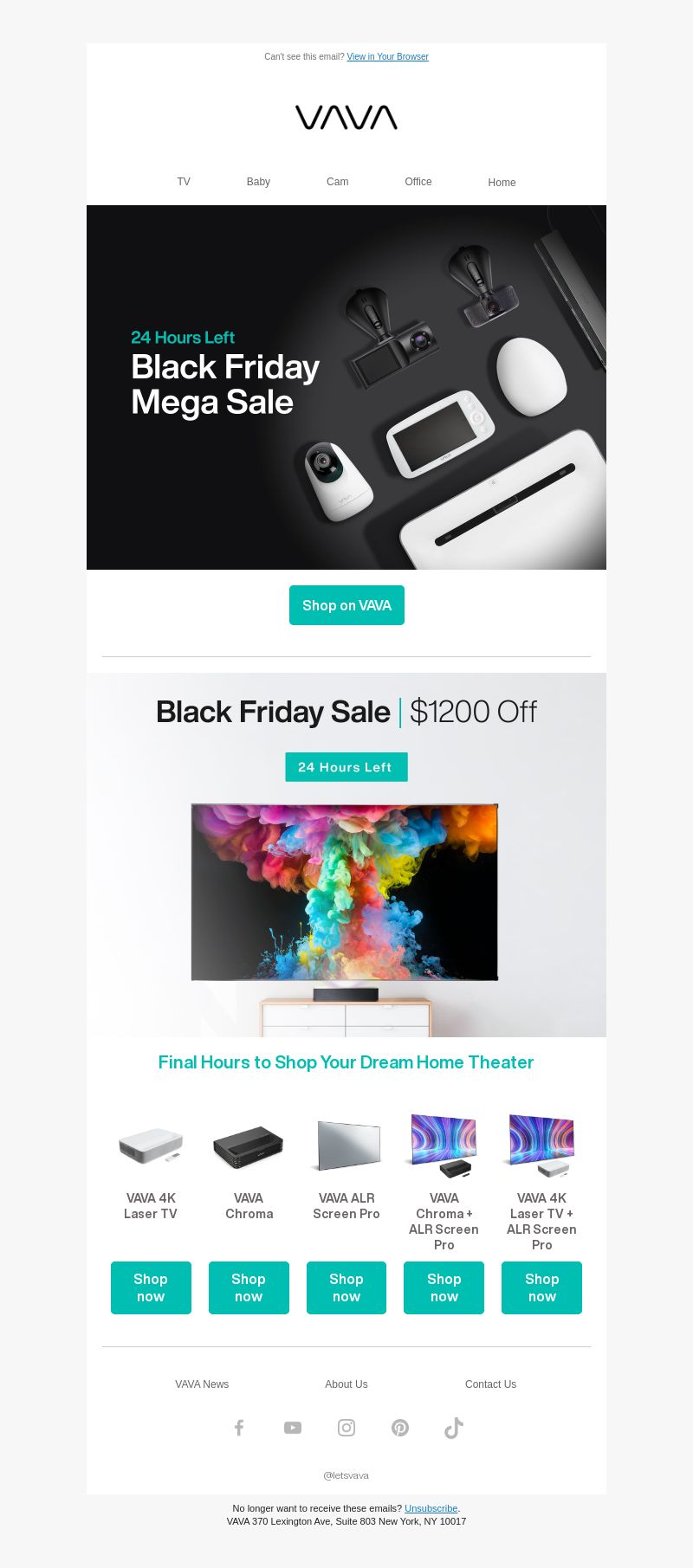Click the Shop on VAVA button
Image resolution: width=693 pixels, height=1568 pixels.
(x=346, y=605)
